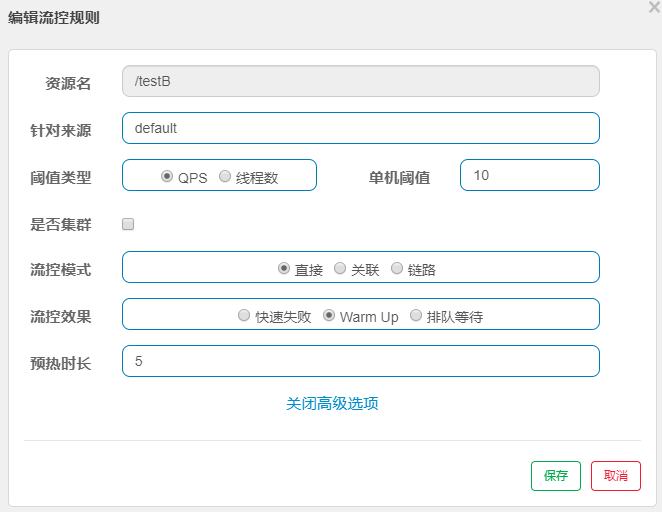Viewport: 662px width, 512px height.
Task: Focus the 针对来源 input field
Action: [x=360, y=128]
